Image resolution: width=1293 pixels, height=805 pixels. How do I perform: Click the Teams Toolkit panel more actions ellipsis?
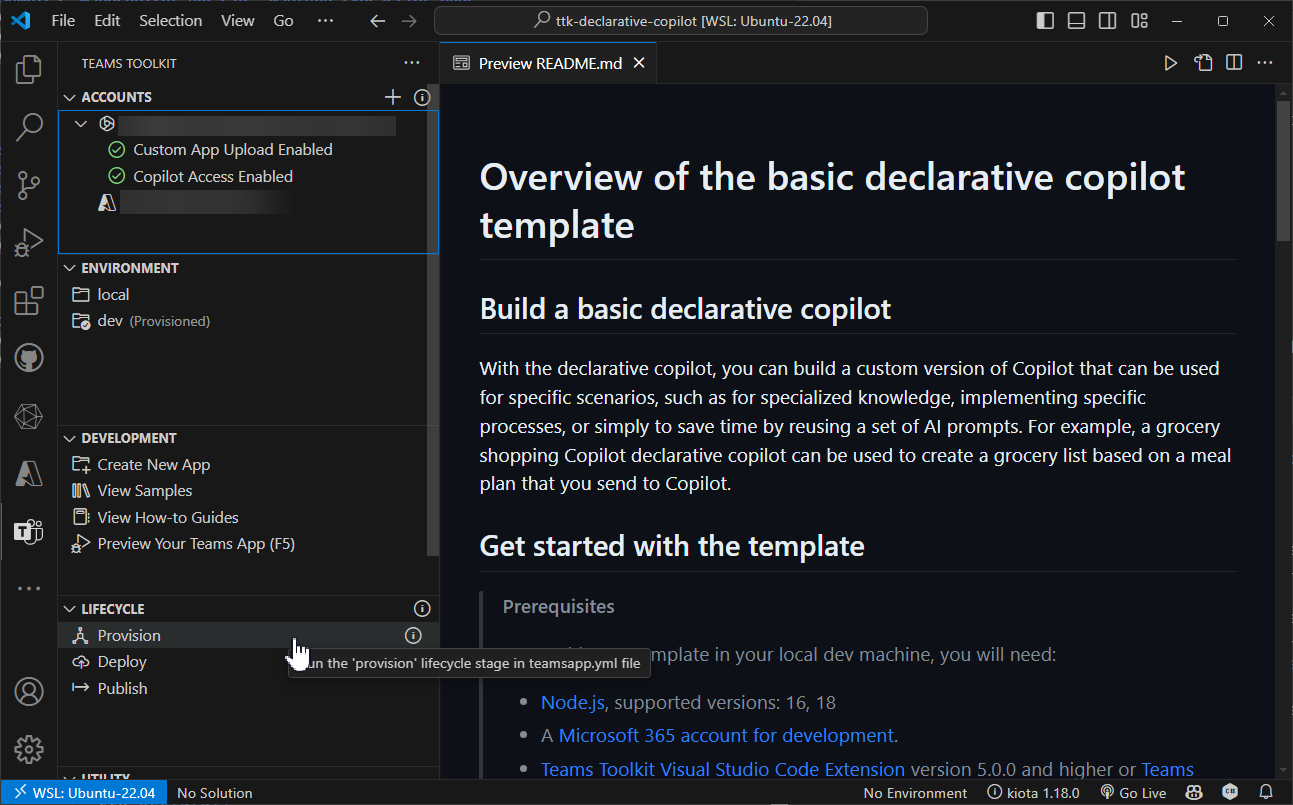click(x=412, y=63)
